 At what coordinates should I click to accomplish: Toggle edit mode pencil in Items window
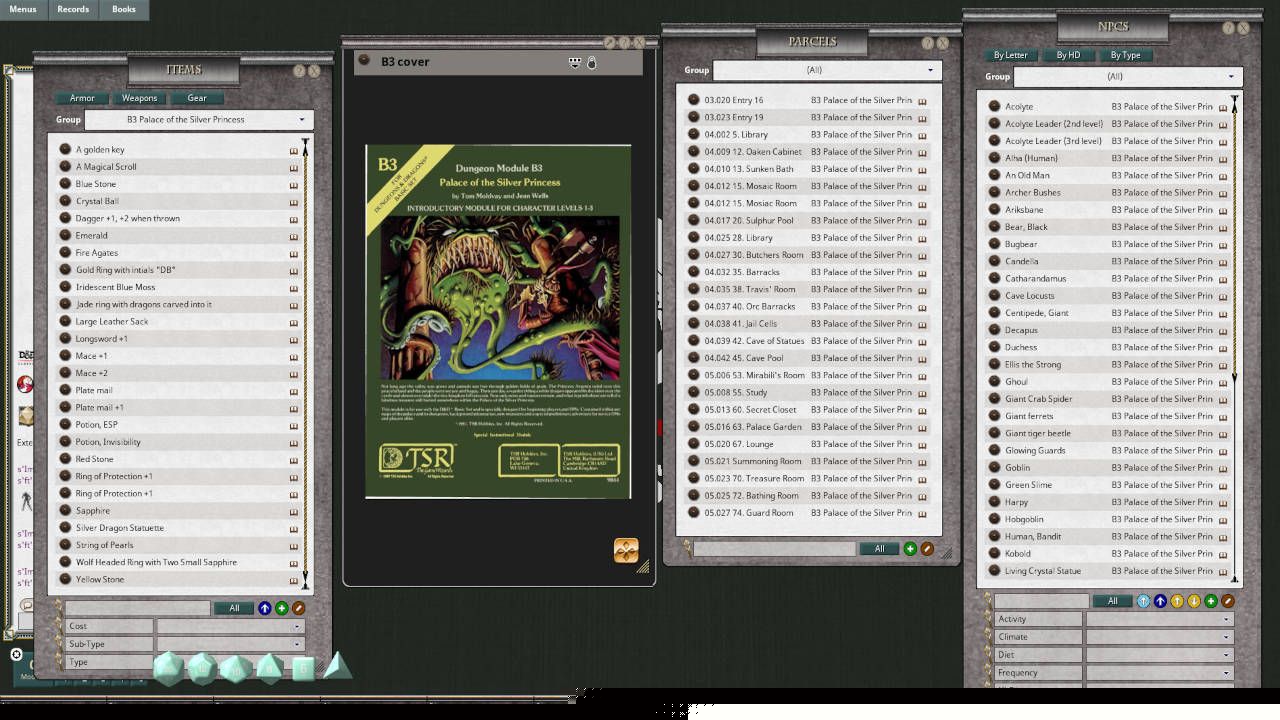(x=298, y=608)
